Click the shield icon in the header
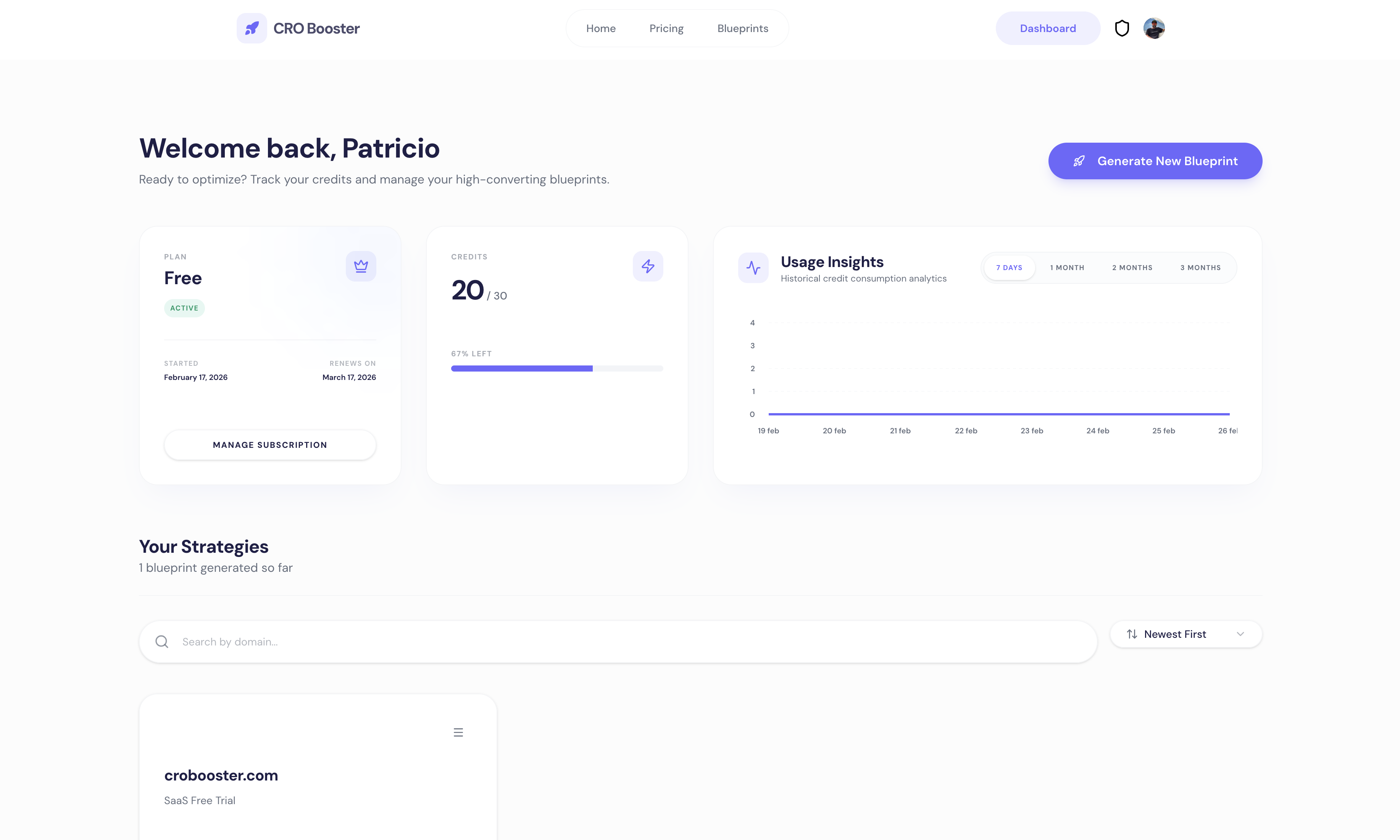The width and height of the screenshot is (1400, 840). pyautogui.click(x=1123, y=28)
